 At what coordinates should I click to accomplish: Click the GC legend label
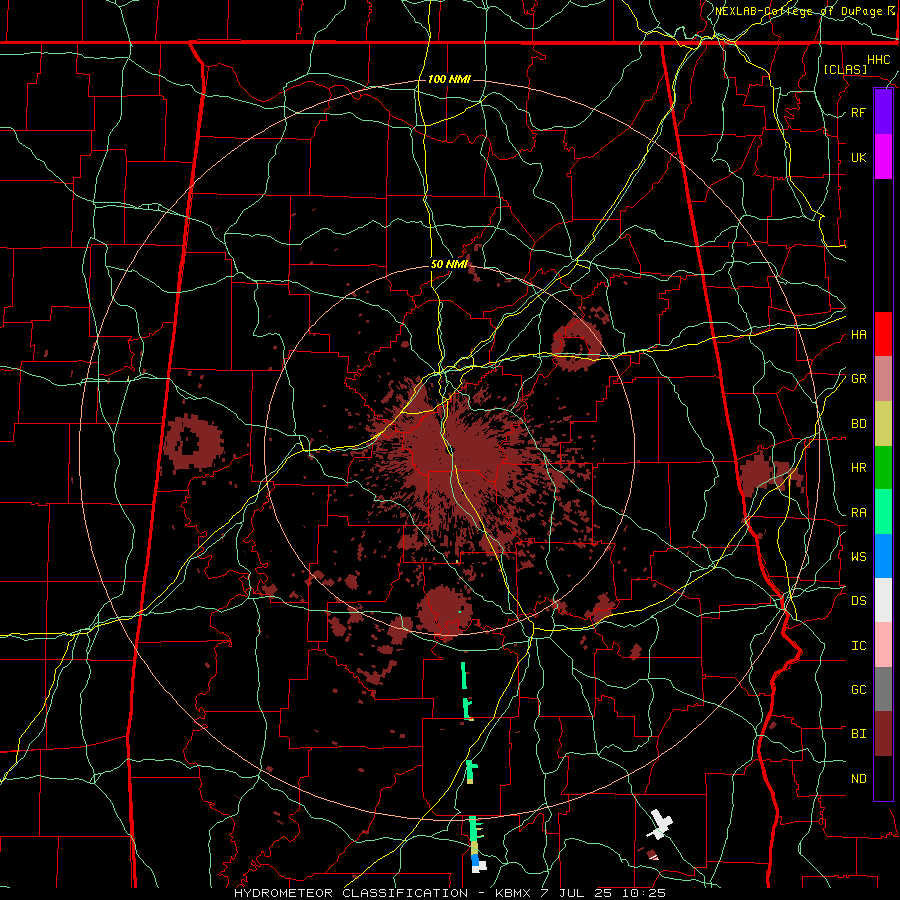(858, 690)
